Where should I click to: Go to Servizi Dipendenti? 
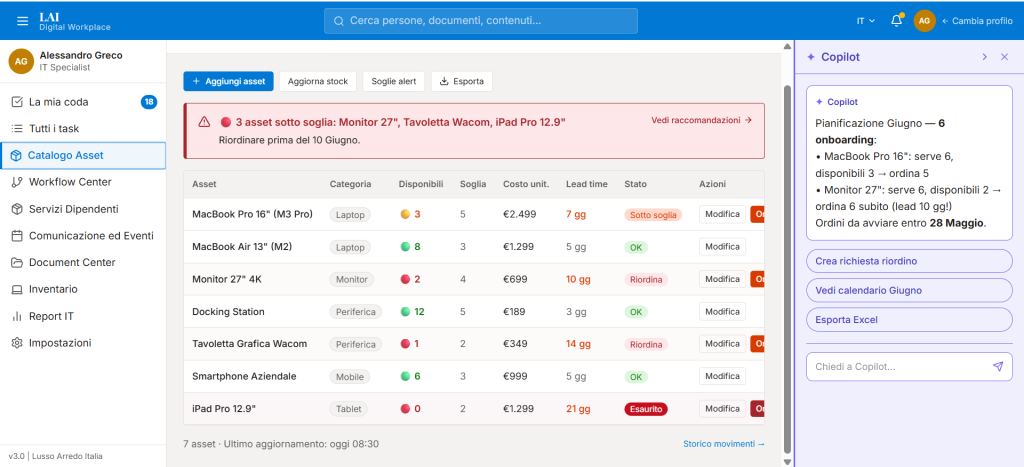pyautogui.click(x=83, y=209)
